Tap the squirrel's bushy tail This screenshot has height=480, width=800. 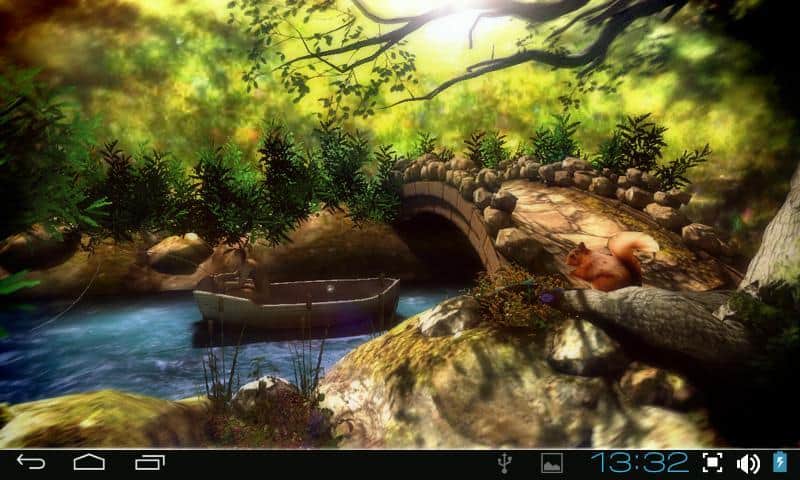632,250
